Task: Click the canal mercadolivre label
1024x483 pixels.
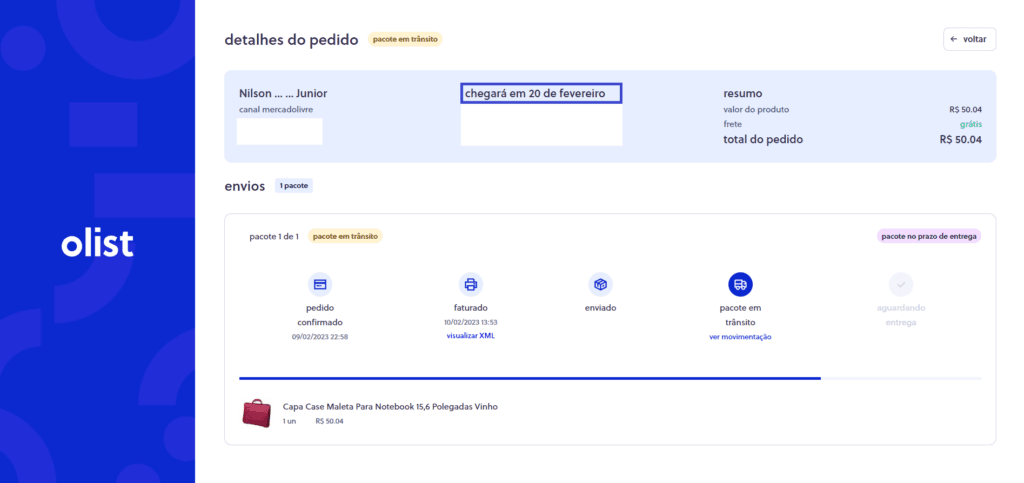Action: pyautogui.click(x=276, y=110)
